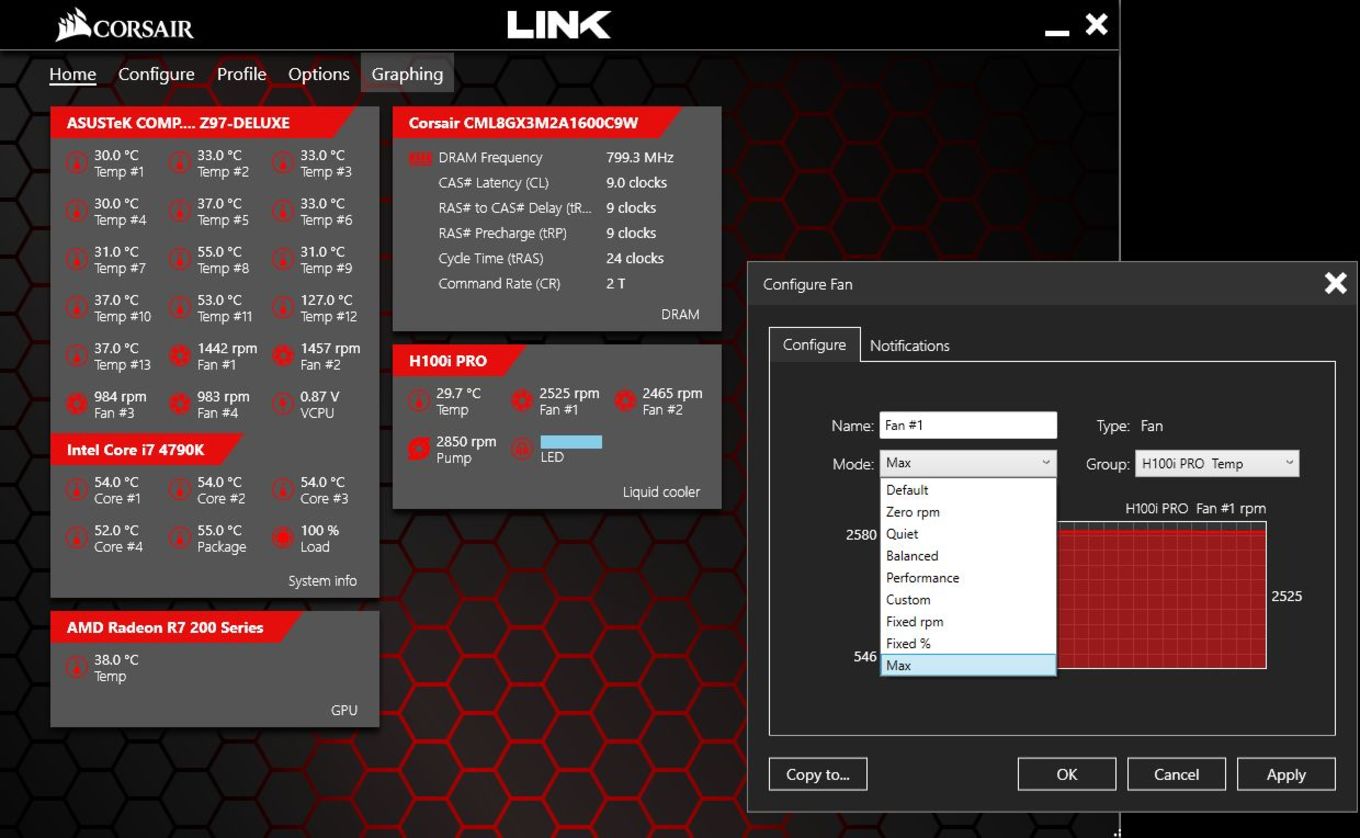The height and width of the screenshot is (838, 1360).
Task: Pick Fixed % mode option
Action: point(968,644)
